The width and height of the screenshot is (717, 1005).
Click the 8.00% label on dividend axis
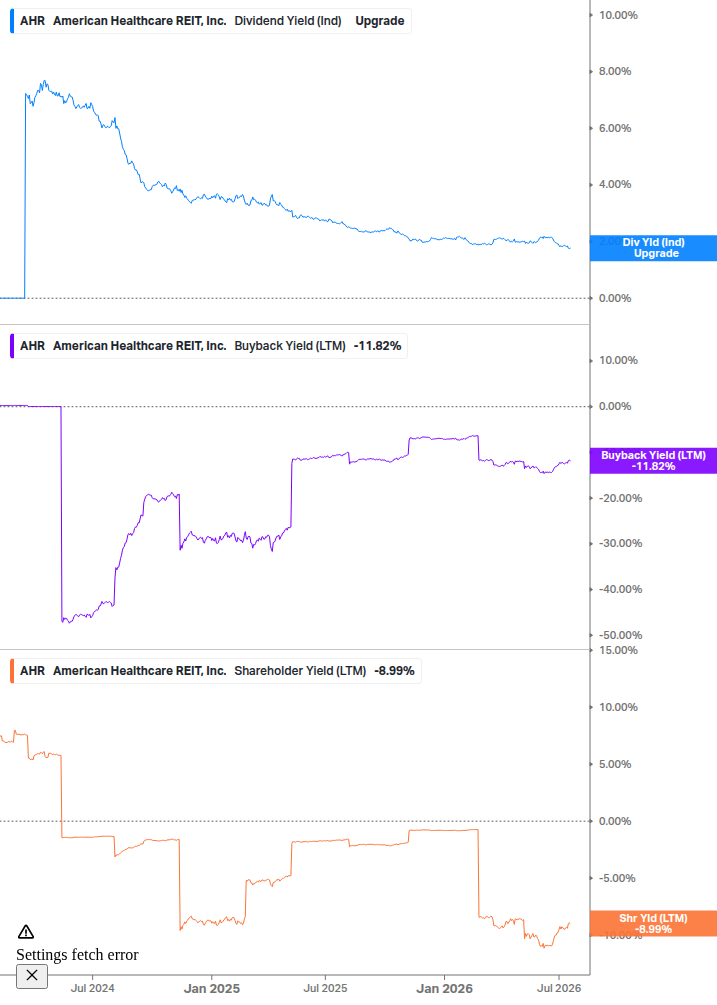[x=614, y=71]
